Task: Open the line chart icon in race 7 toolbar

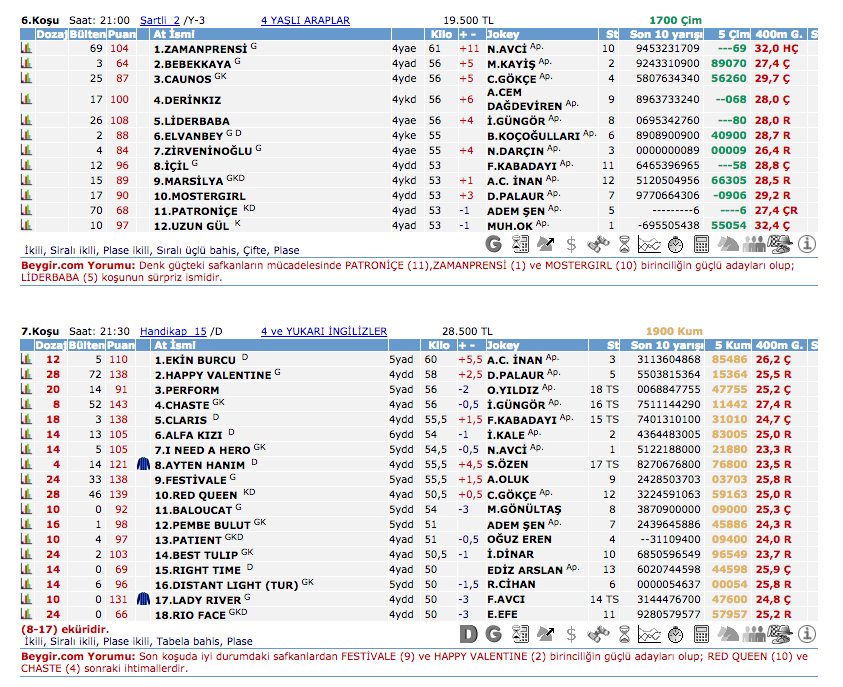Action: click(649, 634)
